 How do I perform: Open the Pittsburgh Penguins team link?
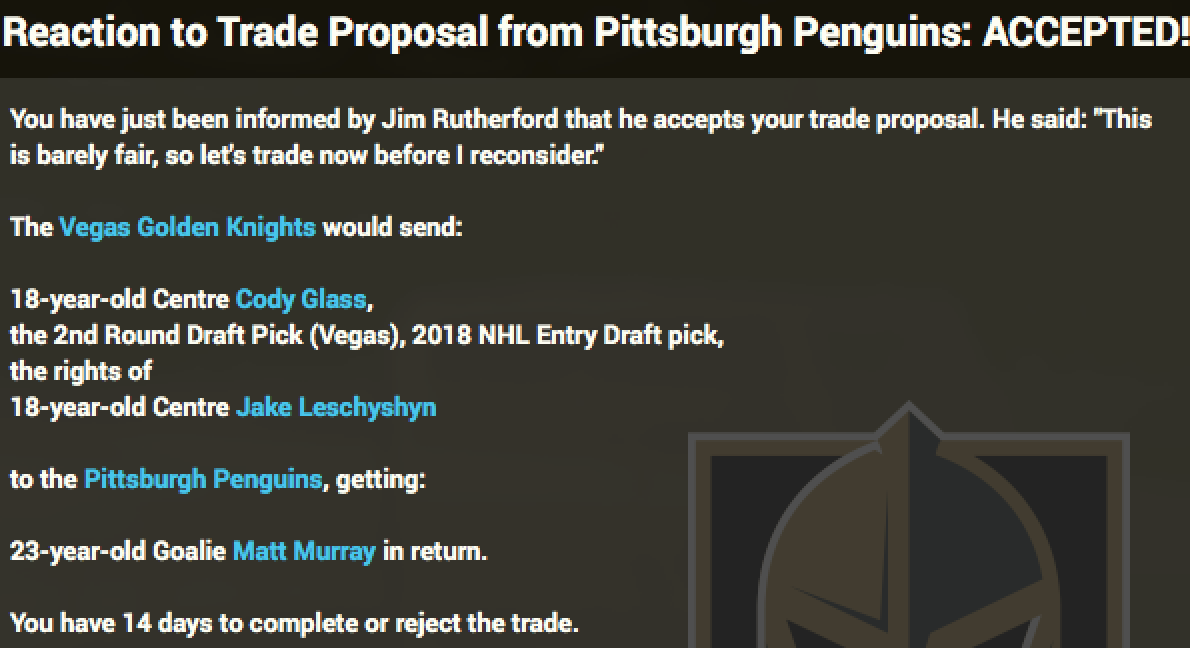click(203, 479)
